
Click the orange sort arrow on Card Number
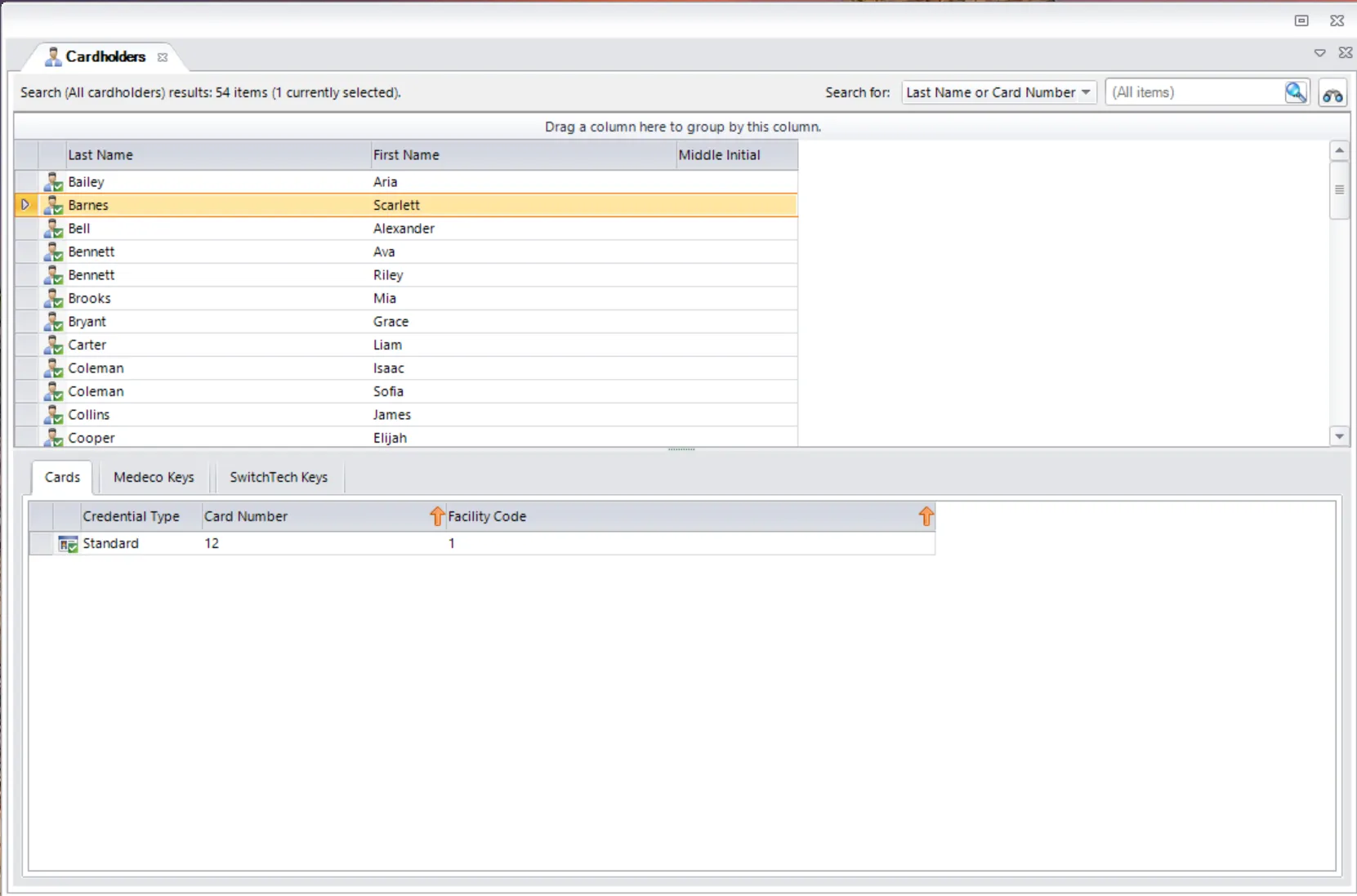(437, 516)
